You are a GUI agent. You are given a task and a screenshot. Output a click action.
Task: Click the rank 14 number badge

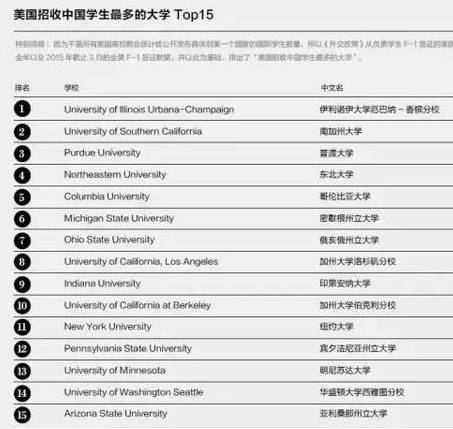(22, 393)
